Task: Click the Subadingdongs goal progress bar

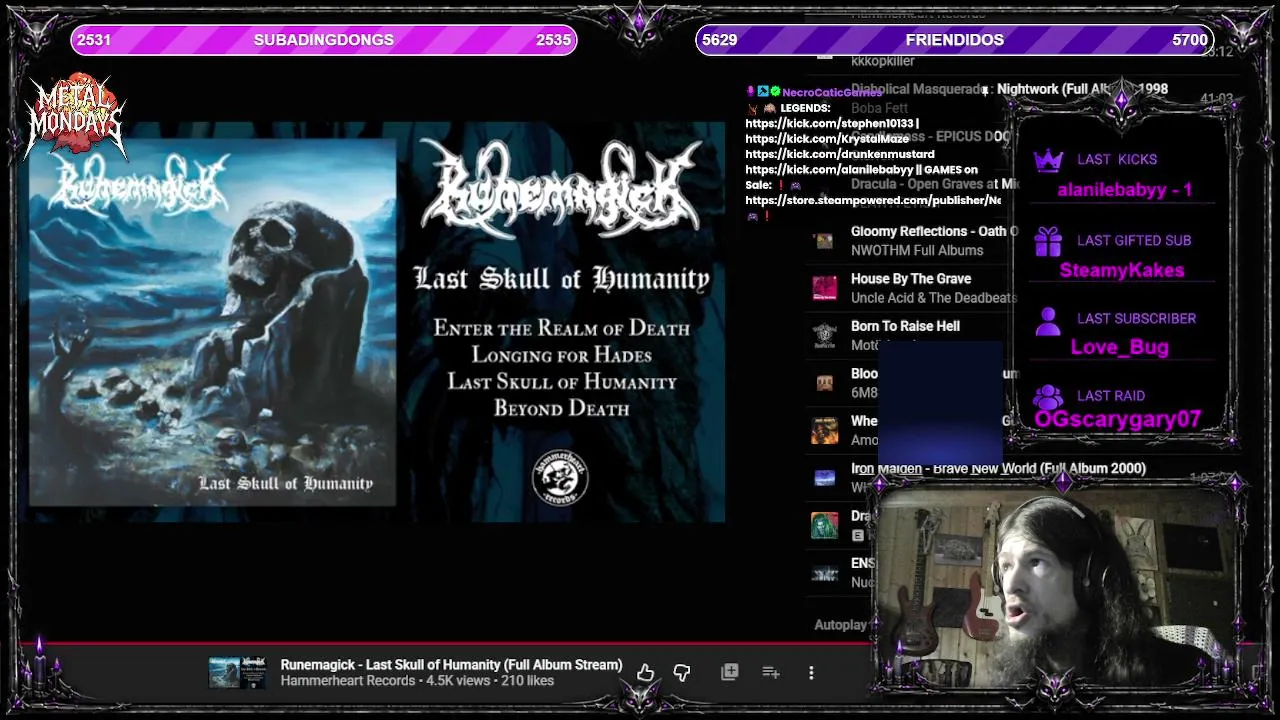Action: click(x=324, y=40)
